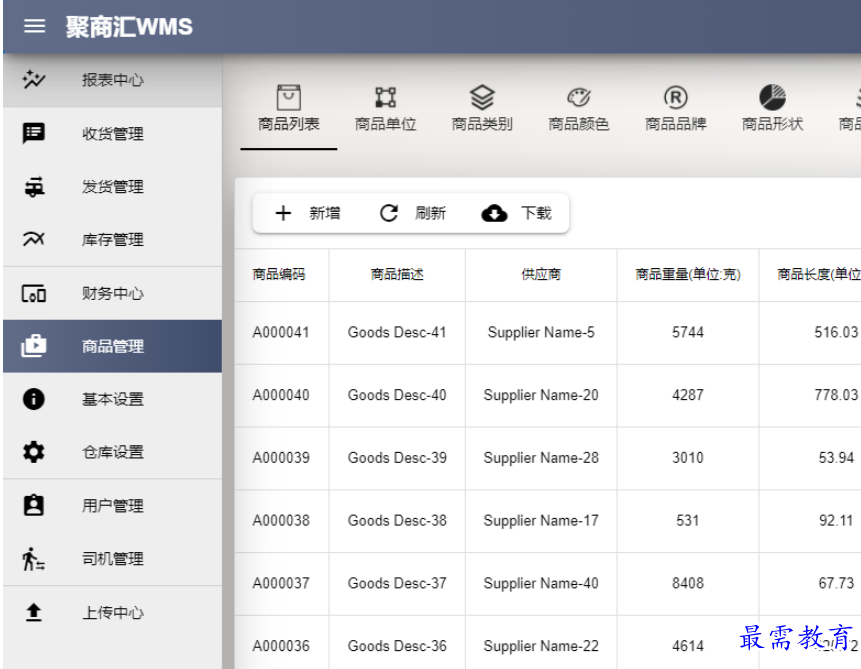Open 发货管理 truck icon
This screenshot has height=669, width=861.
tap(35, 186)
